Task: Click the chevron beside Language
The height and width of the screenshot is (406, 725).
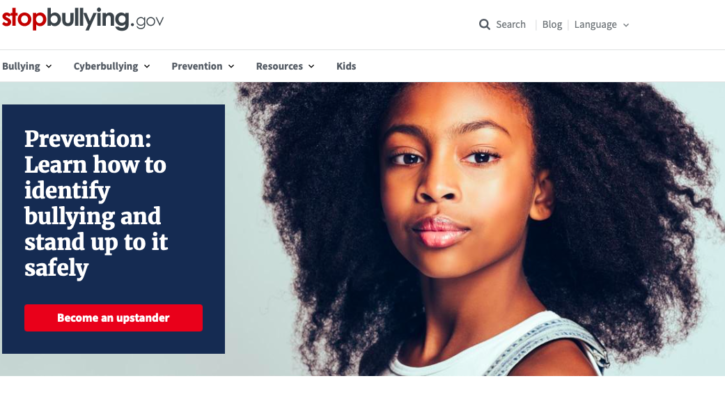Action: pyautogui.click(x=626, y=25)
